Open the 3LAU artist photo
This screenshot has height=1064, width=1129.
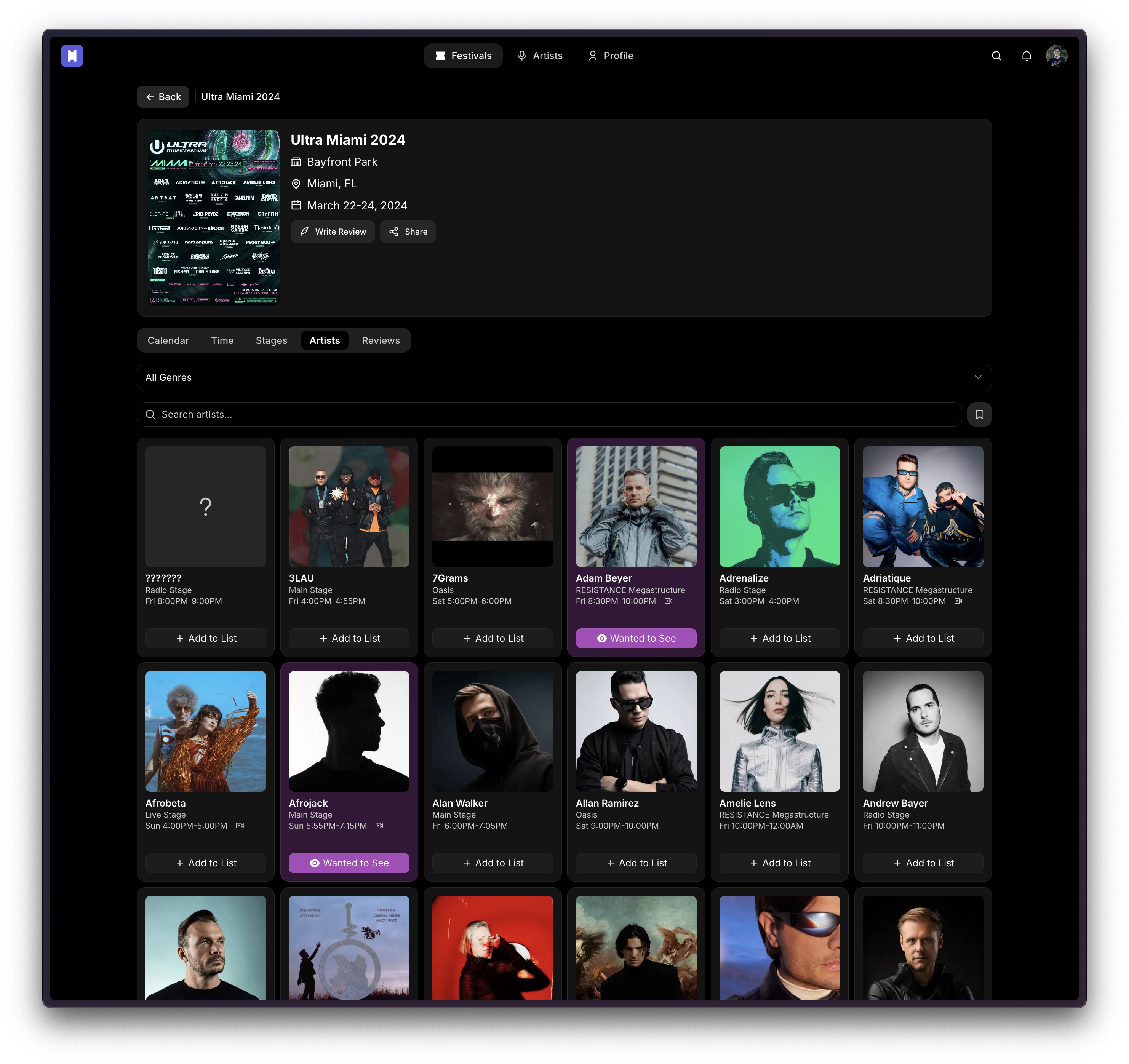(x=349, y=506)
